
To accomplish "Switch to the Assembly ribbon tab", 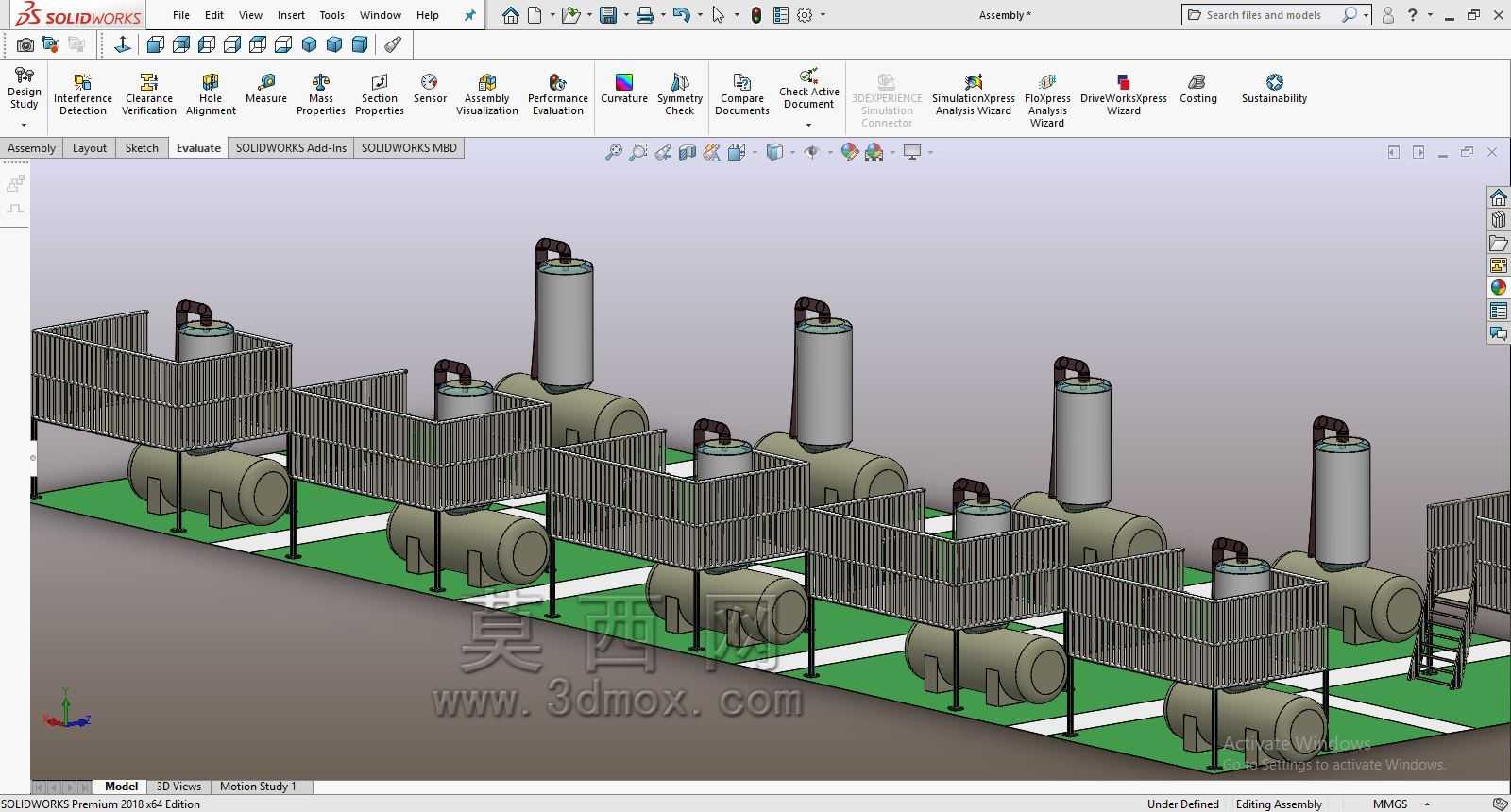I will pyautogui.click(x=31, y=148).
